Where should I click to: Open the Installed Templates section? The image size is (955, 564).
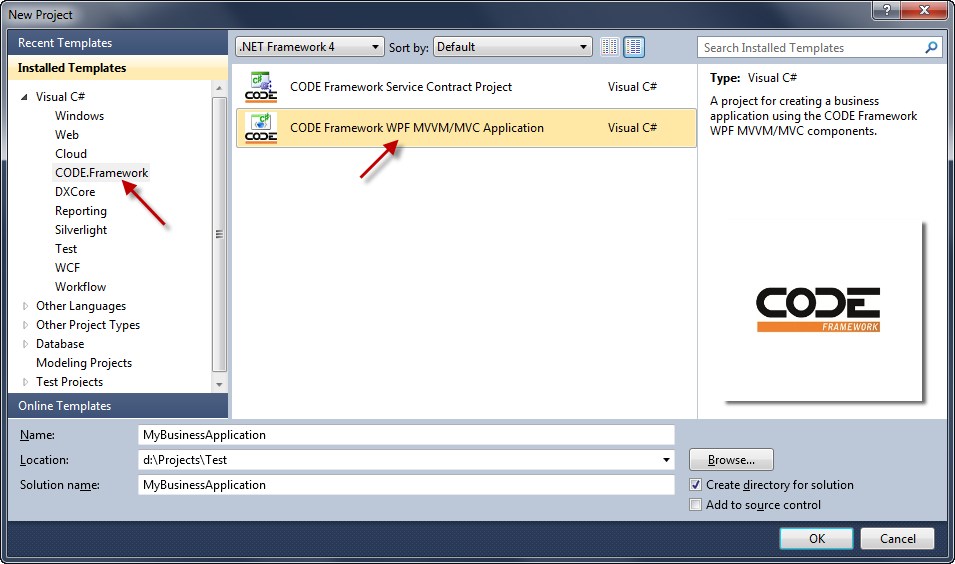tap(118, 68)
